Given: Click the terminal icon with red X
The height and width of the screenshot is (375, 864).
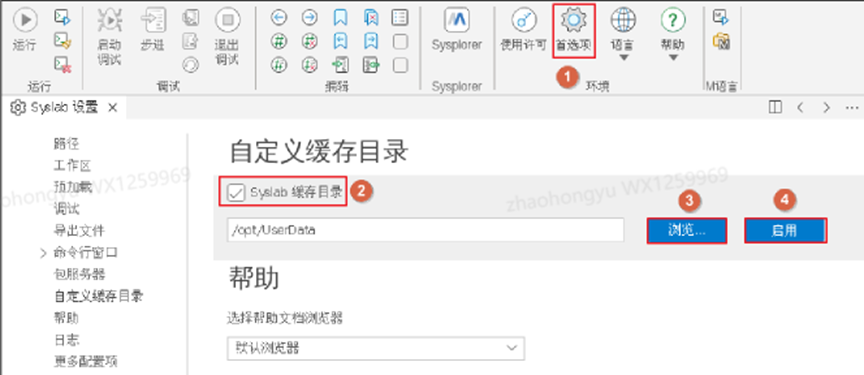Looking at the screenshot, I should [x=62, y=64].
